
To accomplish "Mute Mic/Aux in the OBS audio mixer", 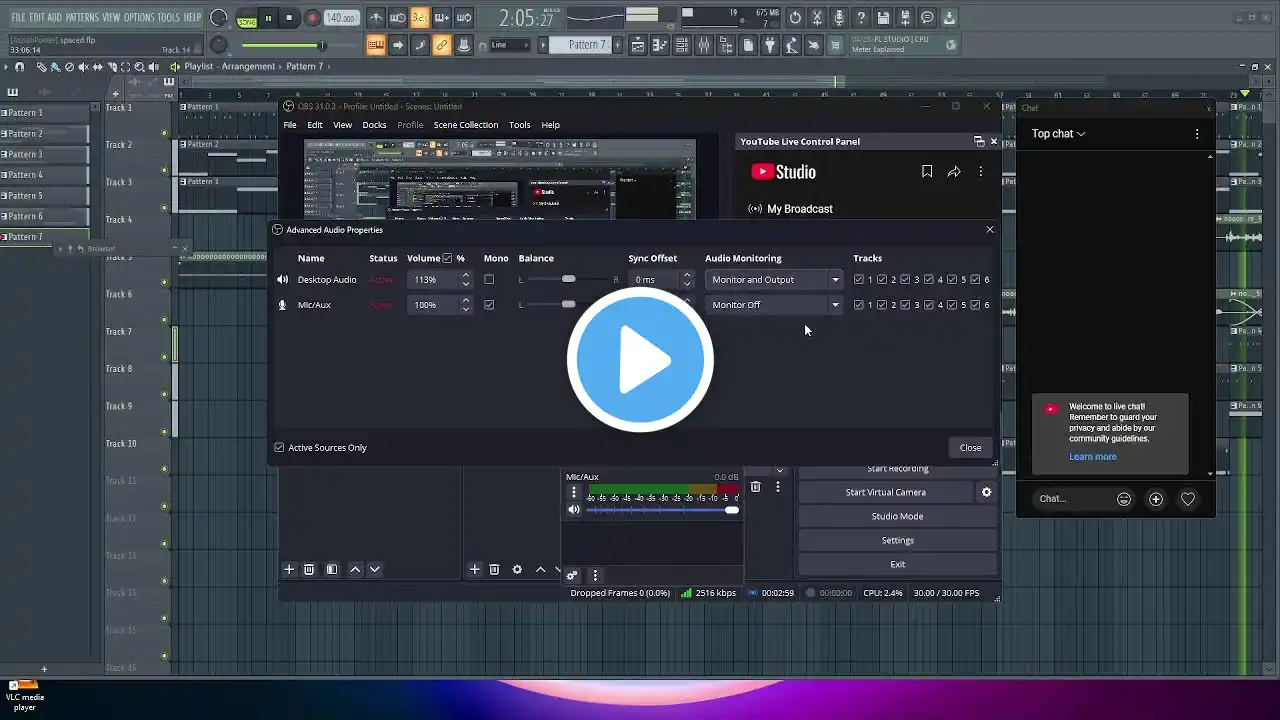I will [x=574, y=510].
